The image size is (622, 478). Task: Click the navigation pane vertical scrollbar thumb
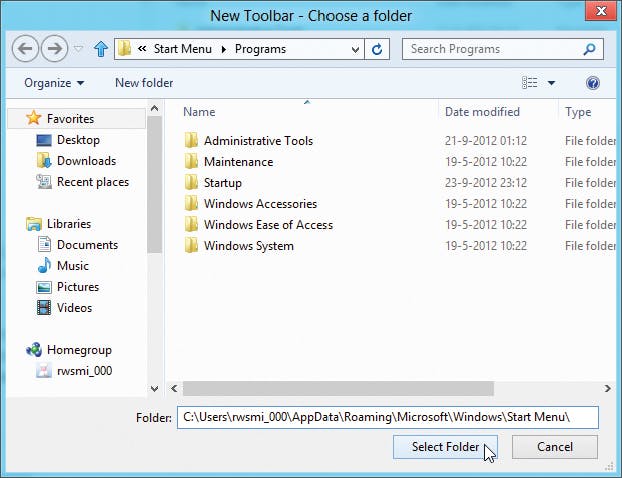pyautogui.click(x=154, y=184)
